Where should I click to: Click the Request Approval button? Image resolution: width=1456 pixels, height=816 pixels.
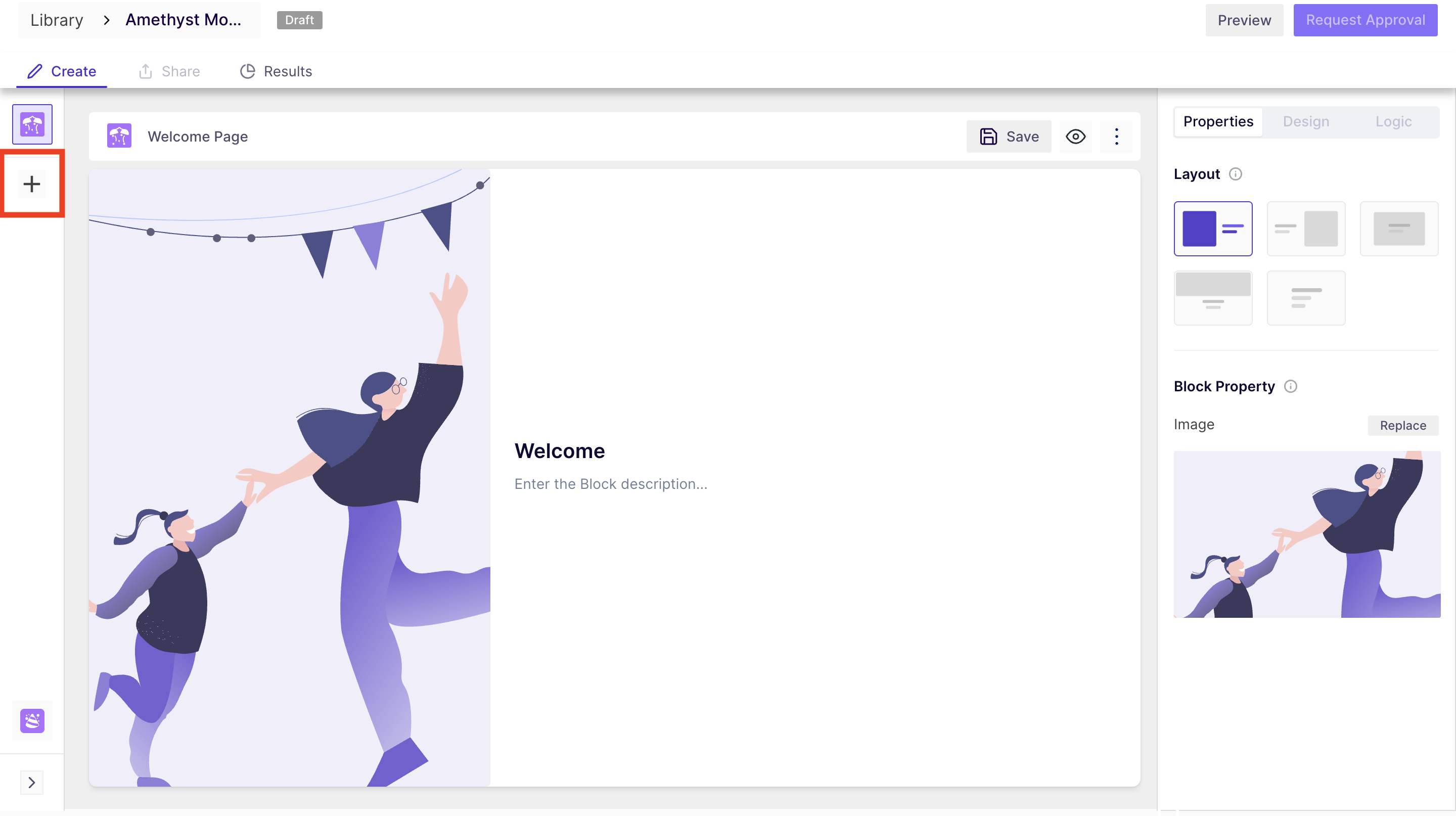(1365, 20)
